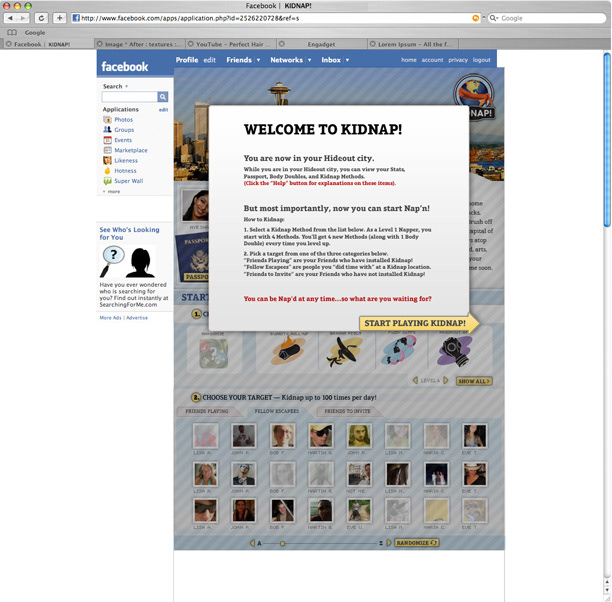The width and height of the screenshot is (612, 602).
Task: Open the Search options triangle in sidebar
Action: (x=126, y=86)
